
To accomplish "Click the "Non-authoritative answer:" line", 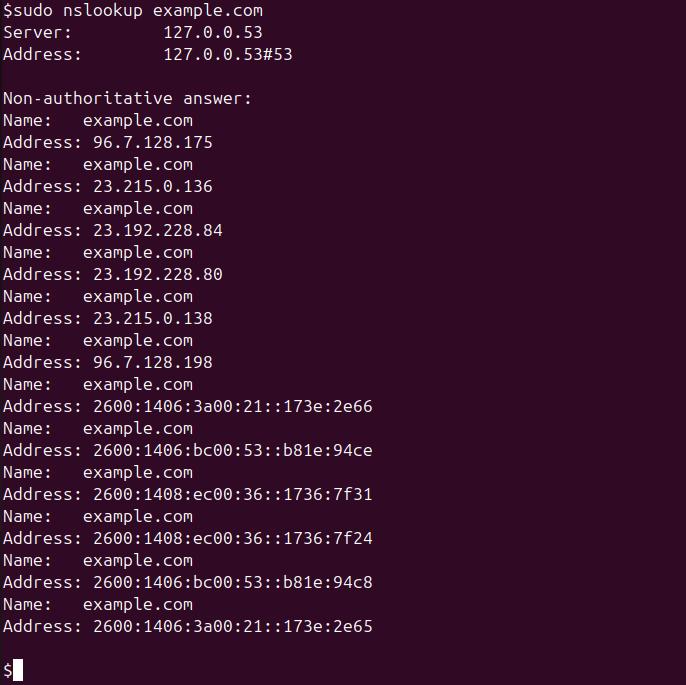I will [x=128, y=98].
